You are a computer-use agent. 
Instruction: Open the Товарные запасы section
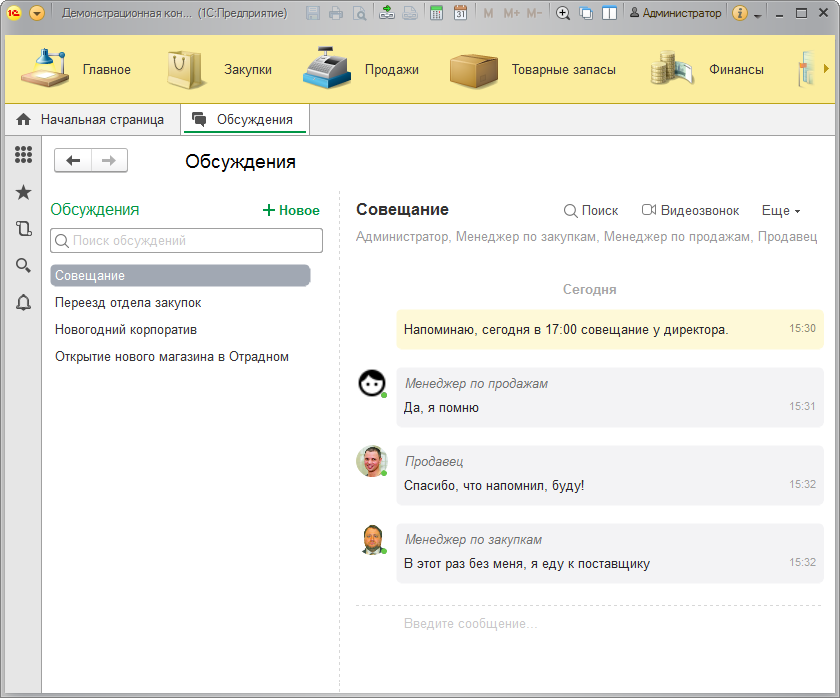click(x=532, y=70)
